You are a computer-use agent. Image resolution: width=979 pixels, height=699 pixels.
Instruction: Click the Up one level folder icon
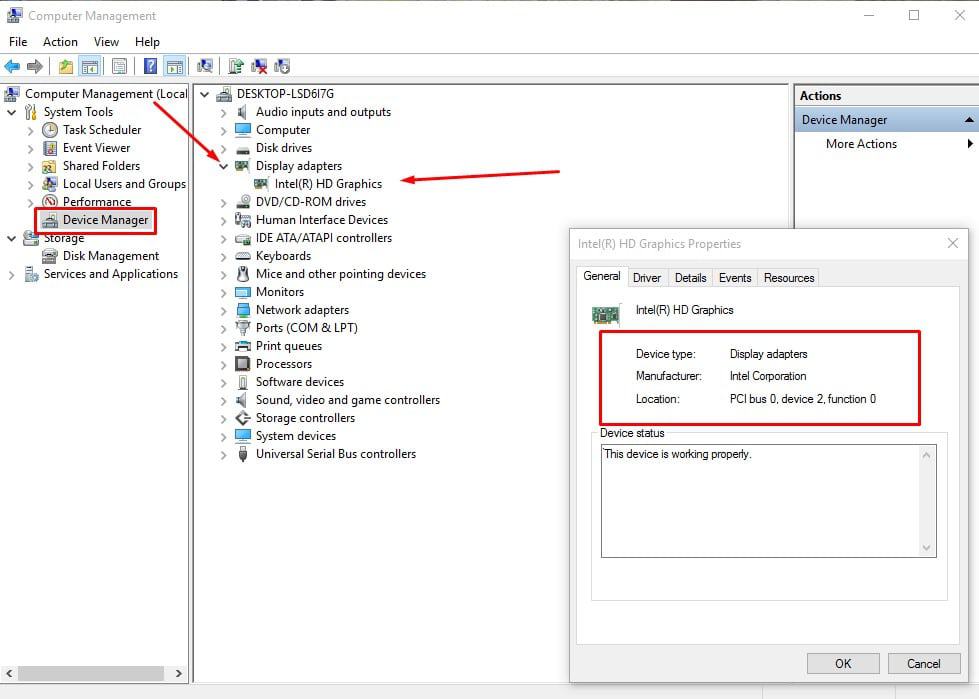(65, 67)
